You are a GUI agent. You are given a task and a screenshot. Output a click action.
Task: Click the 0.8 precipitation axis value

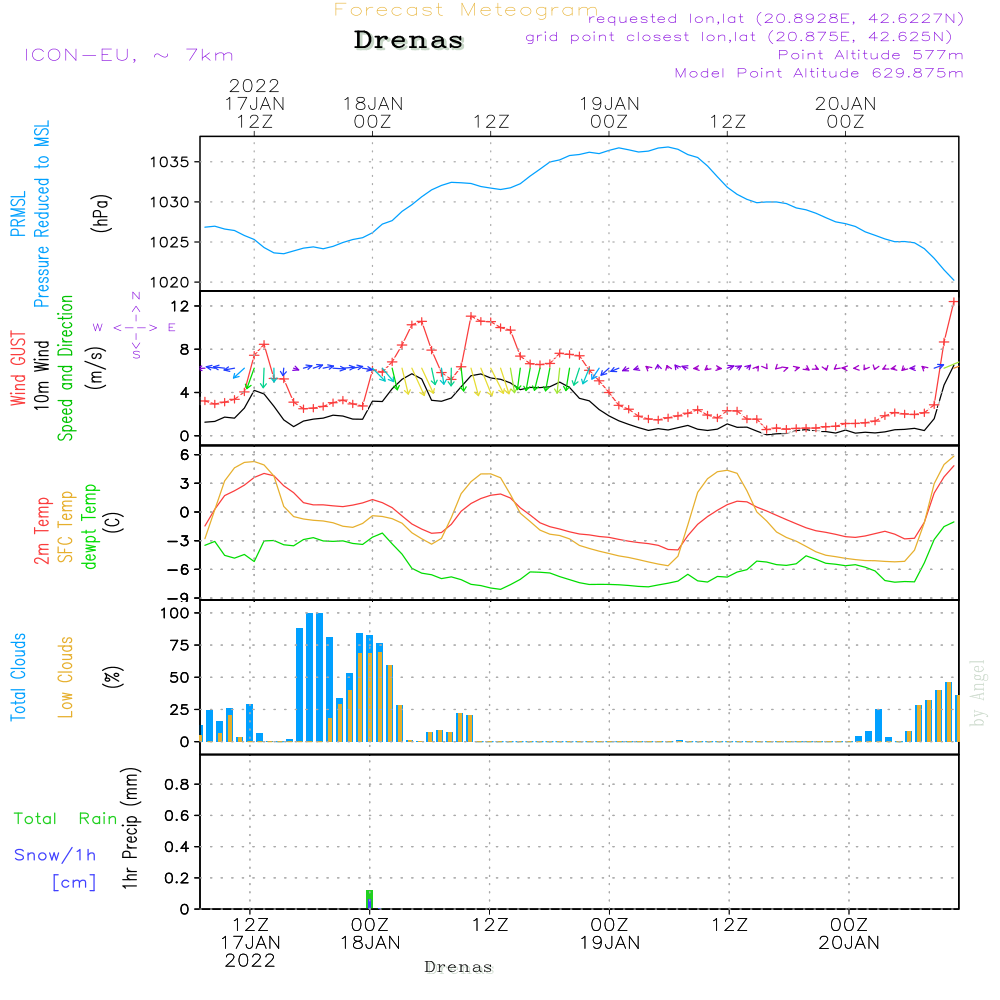pyautogui.click(x=177, y=784)
